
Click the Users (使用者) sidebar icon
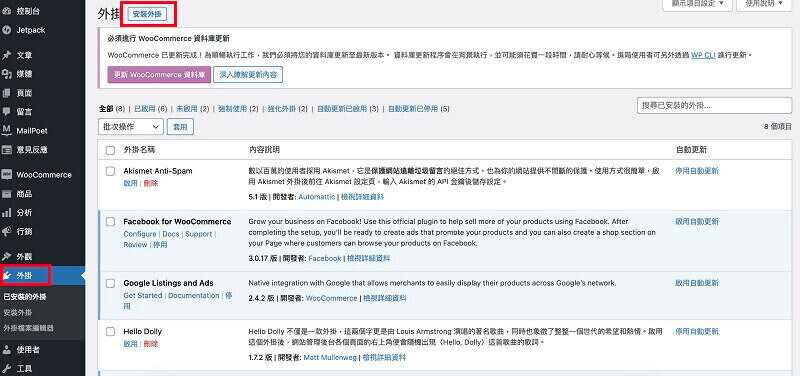7,350
